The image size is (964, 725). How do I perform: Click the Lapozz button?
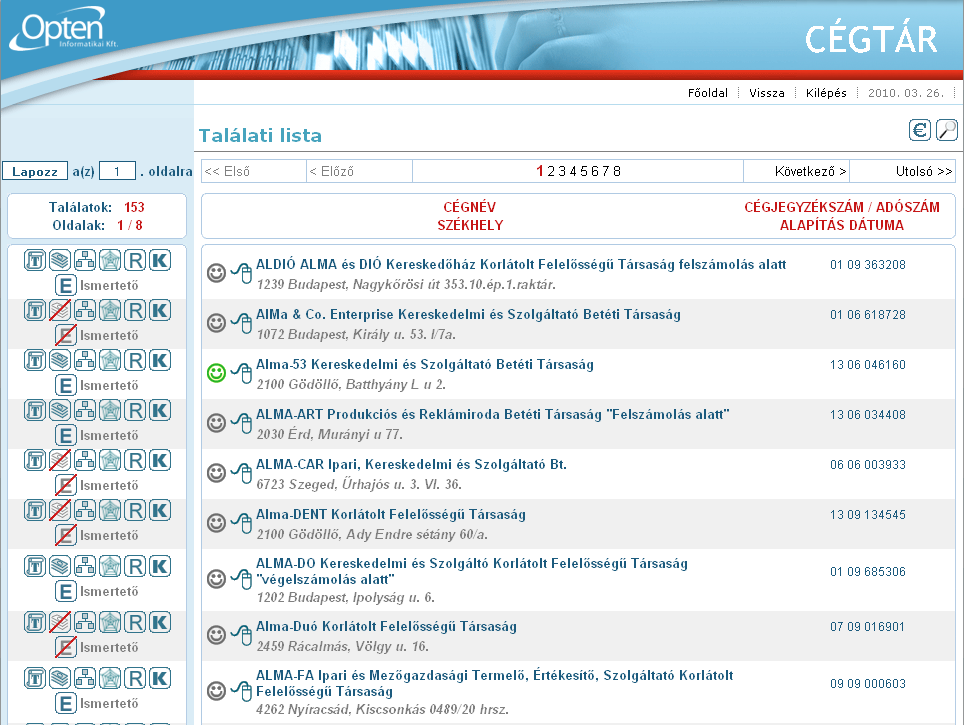pyautogui.click(x=35, y=172)
